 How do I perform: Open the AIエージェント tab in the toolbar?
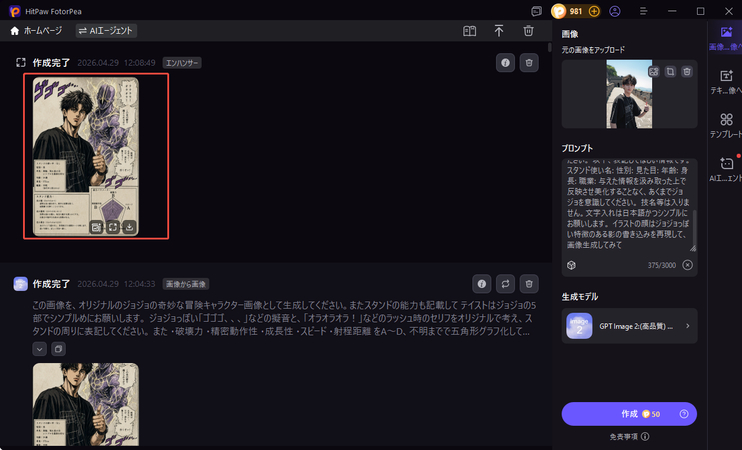(x=106, y=31)
